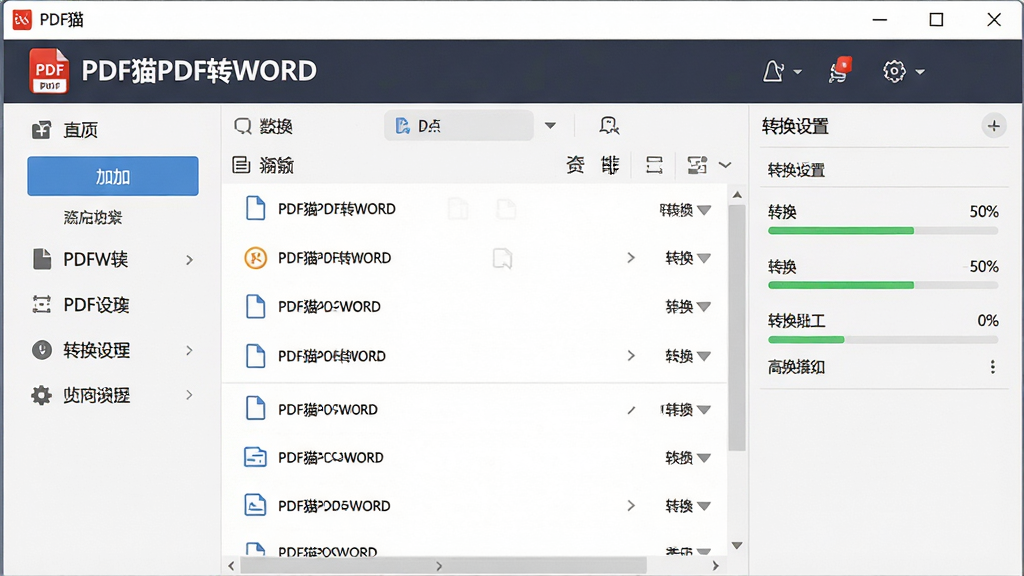The height and width of the screenshot is (576, 1024).
Task: Open the three-dot menu in the right panel
Action: 993,367
